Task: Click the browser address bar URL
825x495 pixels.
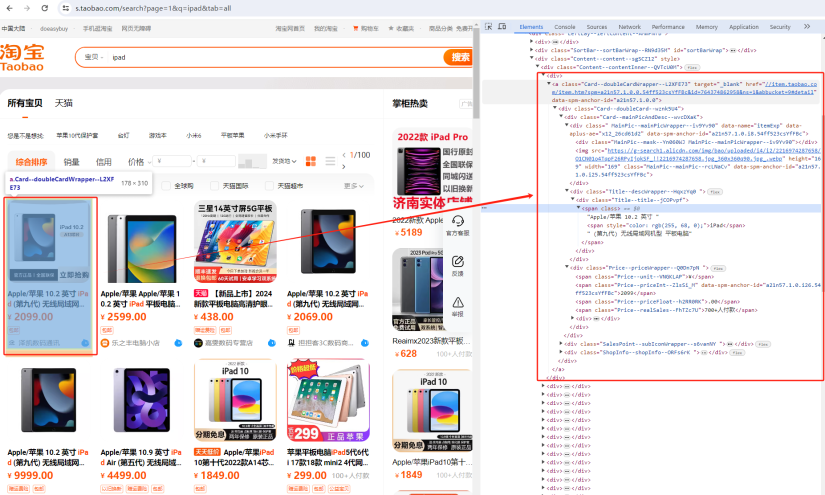Action: coord(153,8)
